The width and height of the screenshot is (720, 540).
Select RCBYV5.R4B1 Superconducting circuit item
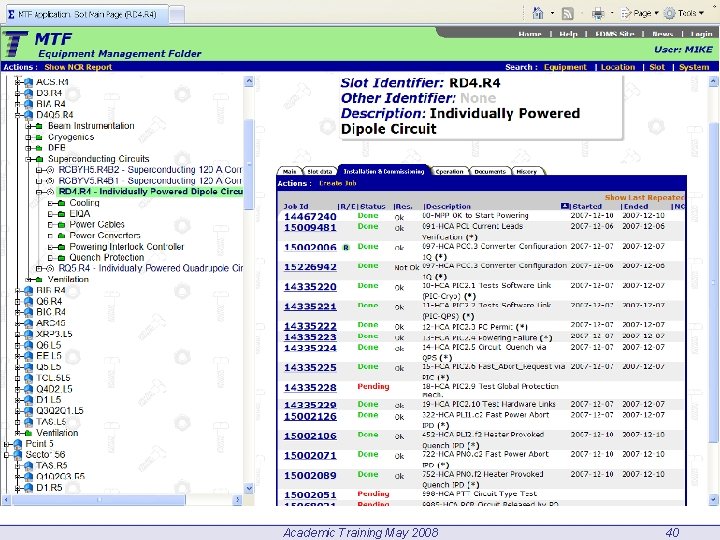[x=150, y=181]
